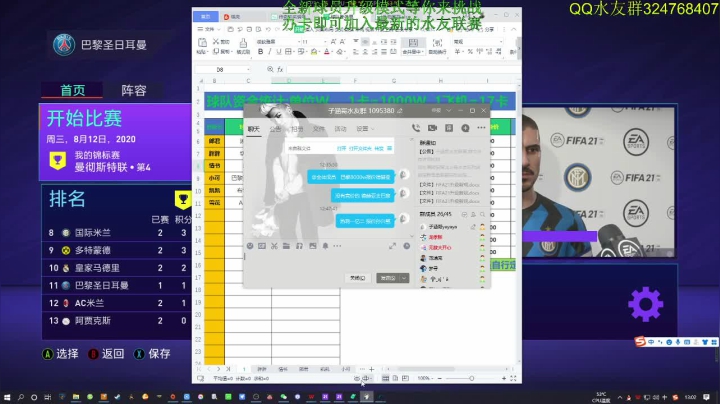Image resolution: width=720 pixels, height=404 pixels.
Task: Click the red font color swatch
Action: click(326, 52)
